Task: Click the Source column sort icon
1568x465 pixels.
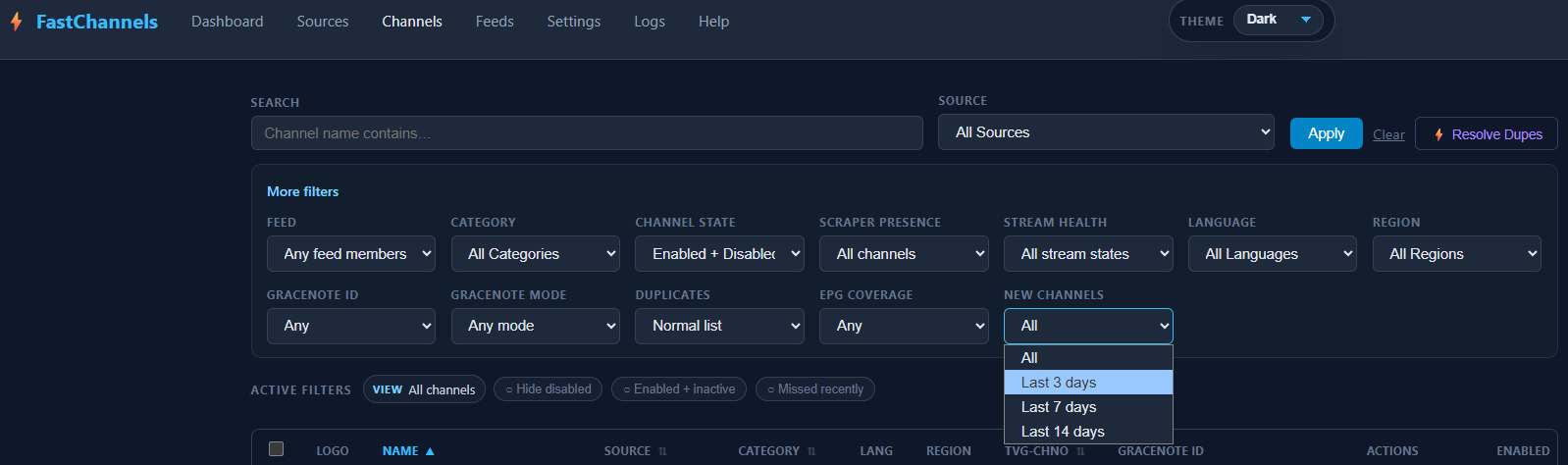Action: (662, 451)
